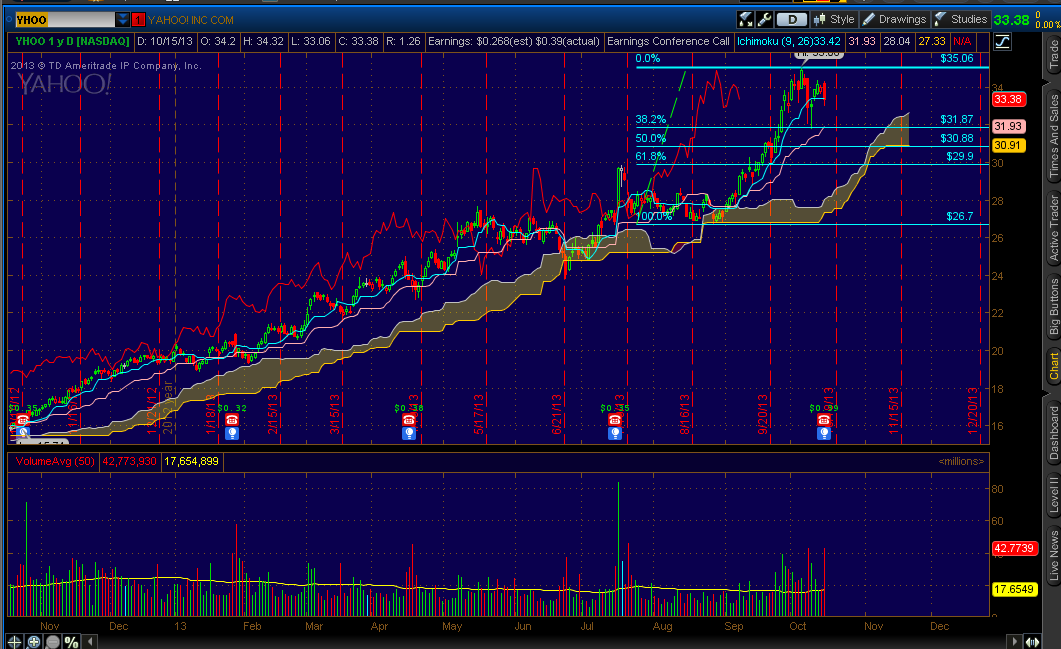Click the <millions> volume units label
The height and width of the screenshot is (649, 1061).
(x=961, y=462)
